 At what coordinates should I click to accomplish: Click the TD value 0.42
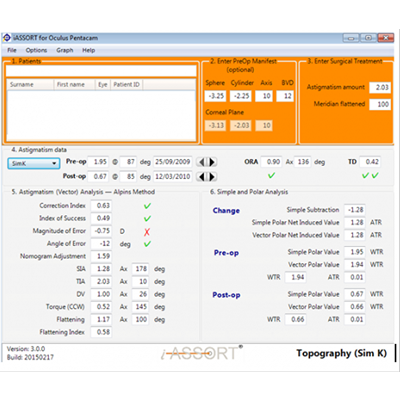(370, 162)
